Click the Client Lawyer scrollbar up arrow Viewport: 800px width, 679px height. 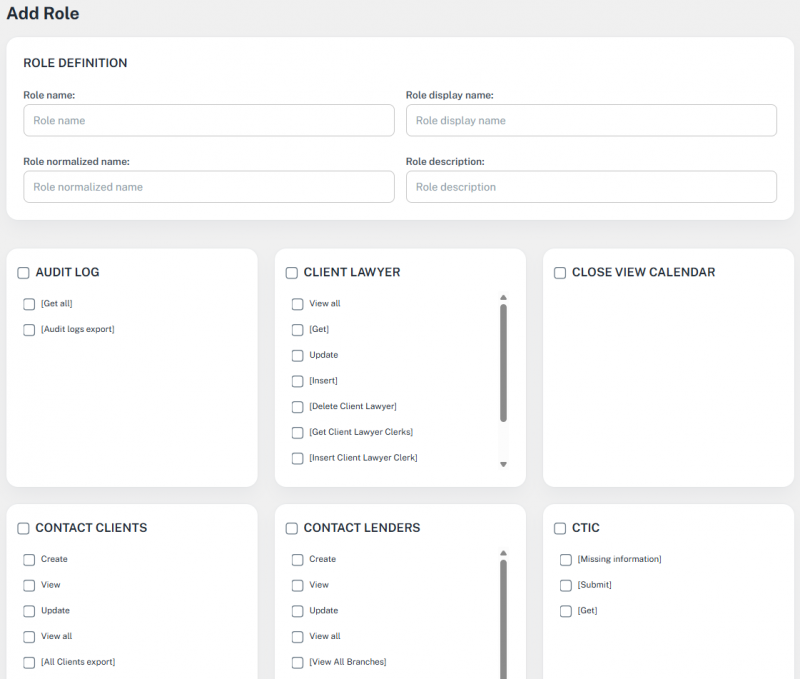coord(503,297)
